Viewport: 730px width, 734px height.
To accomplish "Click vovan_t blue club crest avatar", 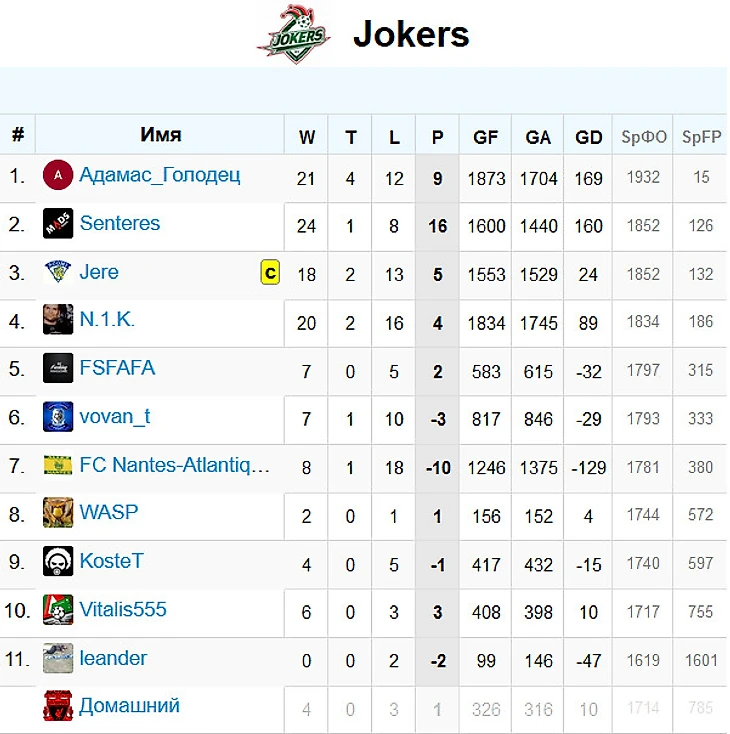I will 58,417.
